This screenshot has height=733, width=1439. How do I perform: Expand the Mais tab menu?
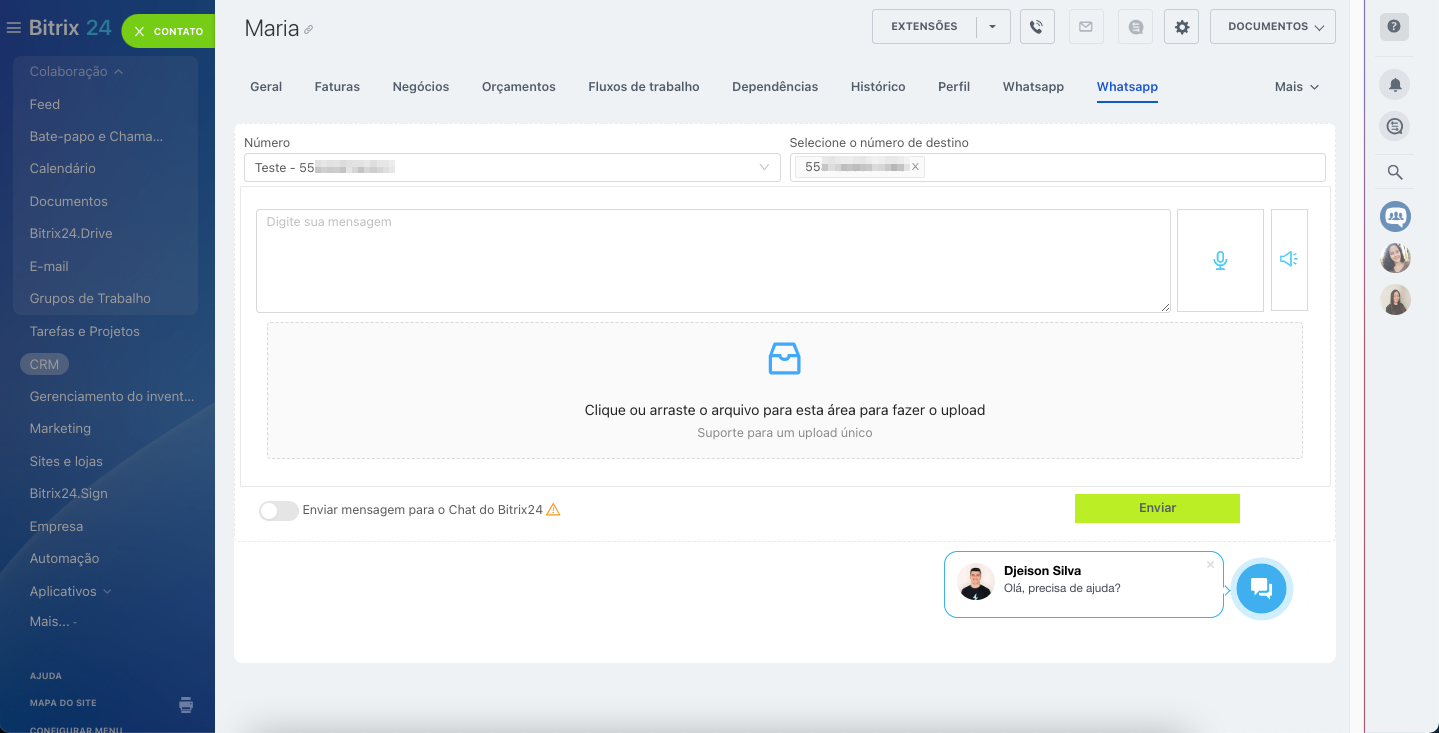click(x=1297, y=87)
